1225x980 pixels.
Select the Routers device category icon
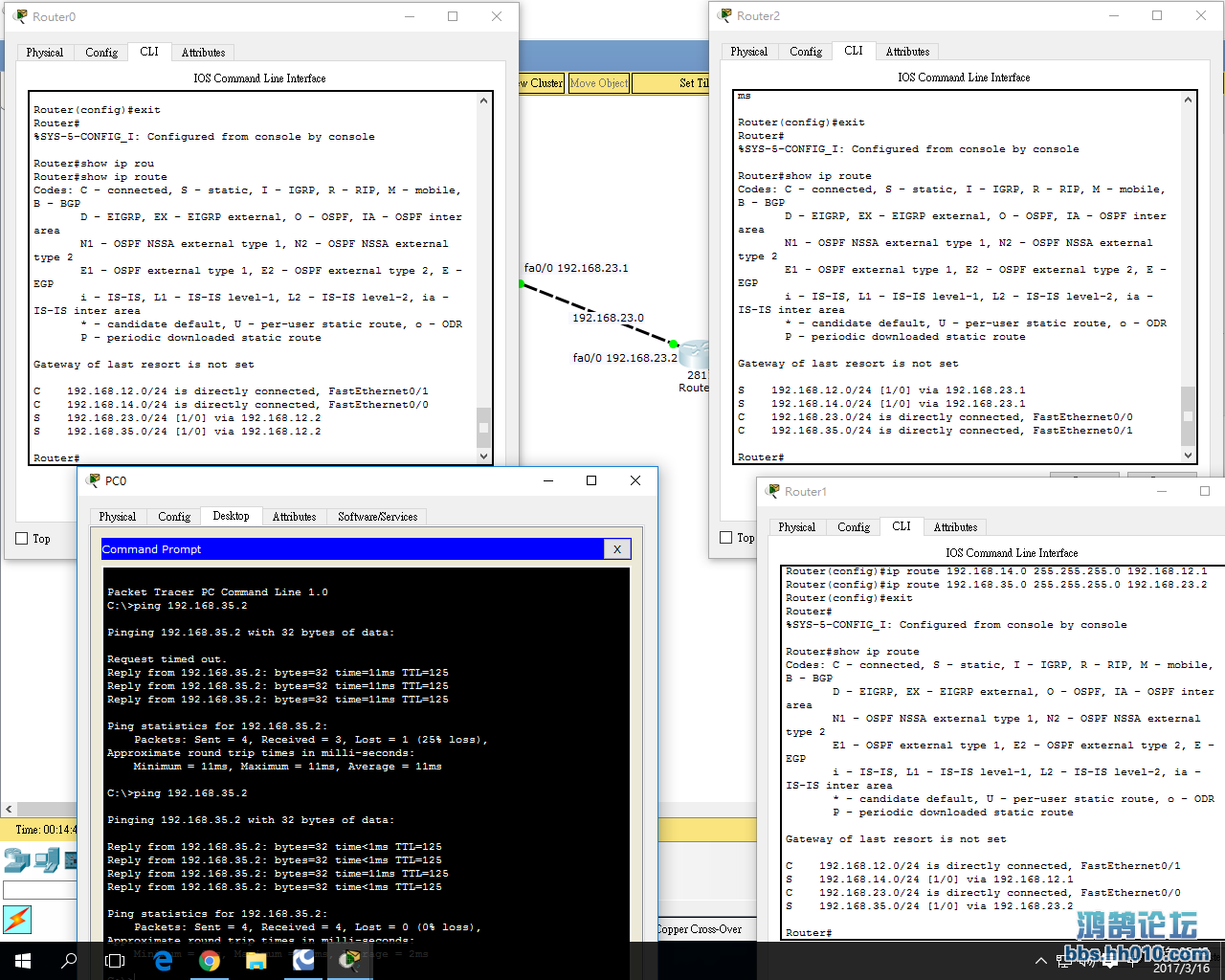pyautogui.click(x=17, y=859)
